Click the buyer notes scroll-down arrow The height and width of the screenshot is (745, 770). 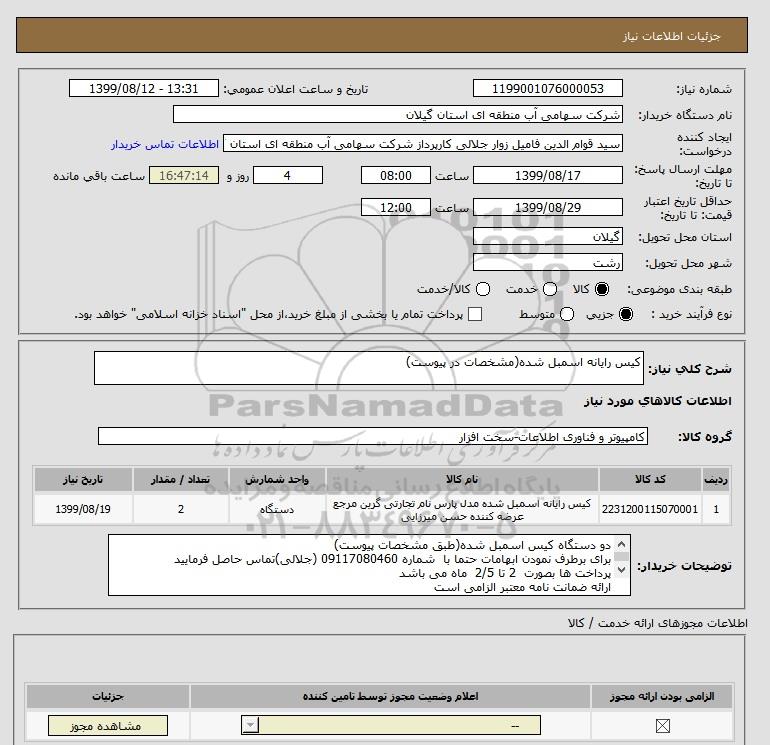(621, 569)
